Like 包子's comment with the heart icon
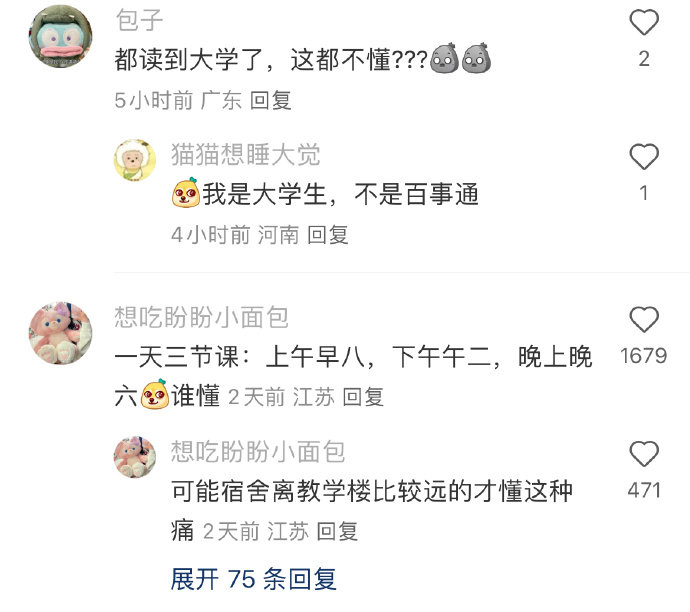This screenshot has width=690, height=612. point(644,22)
